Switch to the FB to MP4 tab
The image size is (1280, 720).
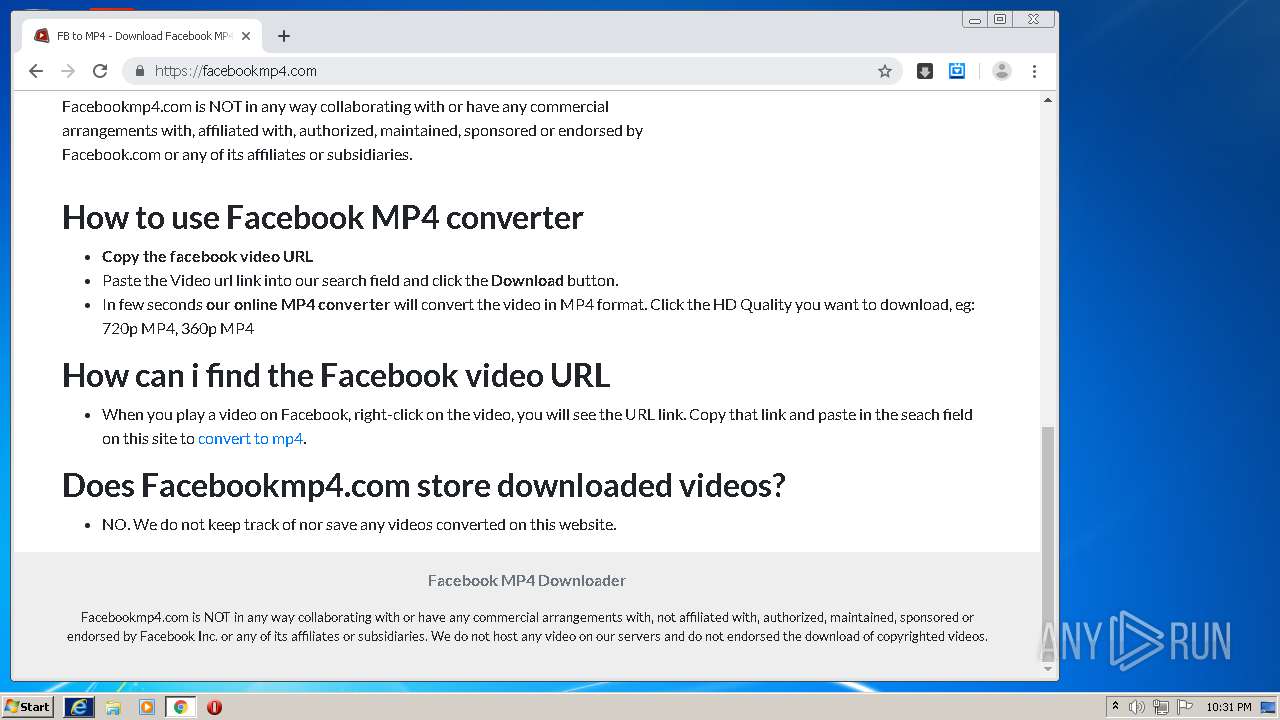(x=142, y=36)
